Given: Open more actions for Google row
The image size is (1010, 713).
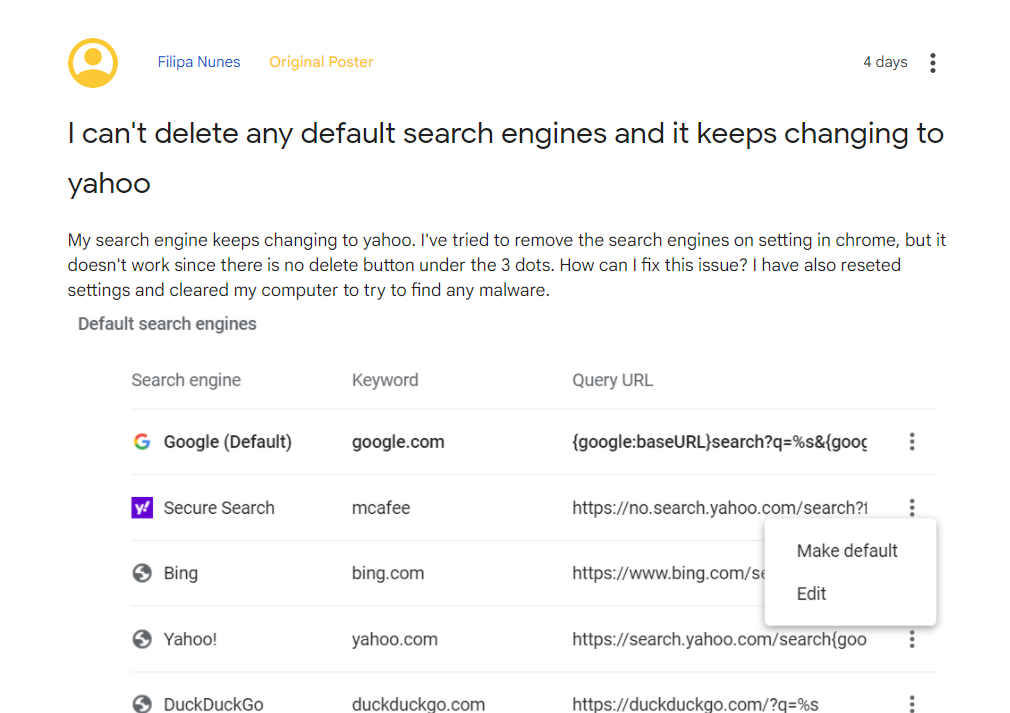Looking at the screenshot, I should click(x=911, y=441).
